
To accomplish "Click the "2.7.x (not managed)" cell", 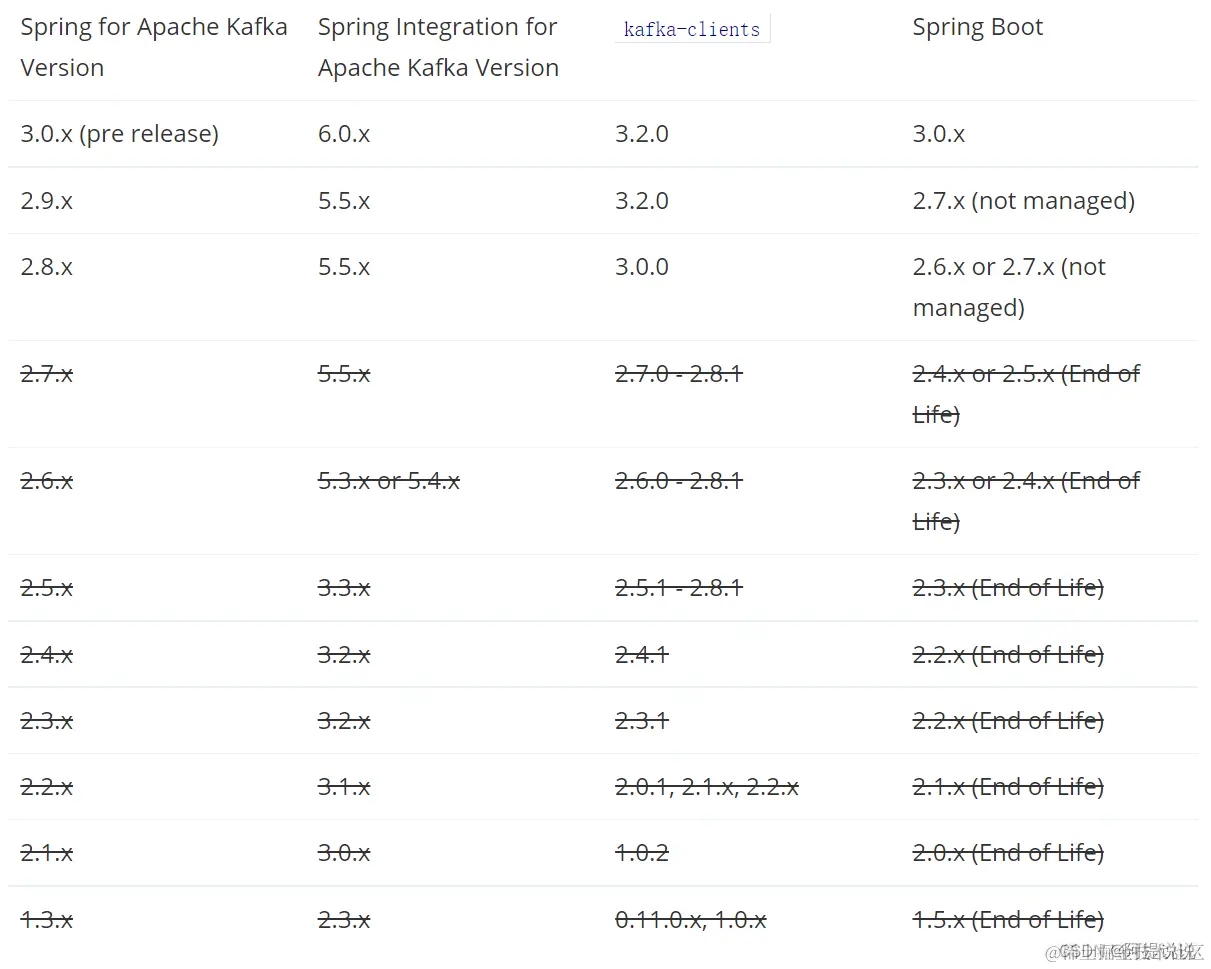I will tap(1023, 200).
